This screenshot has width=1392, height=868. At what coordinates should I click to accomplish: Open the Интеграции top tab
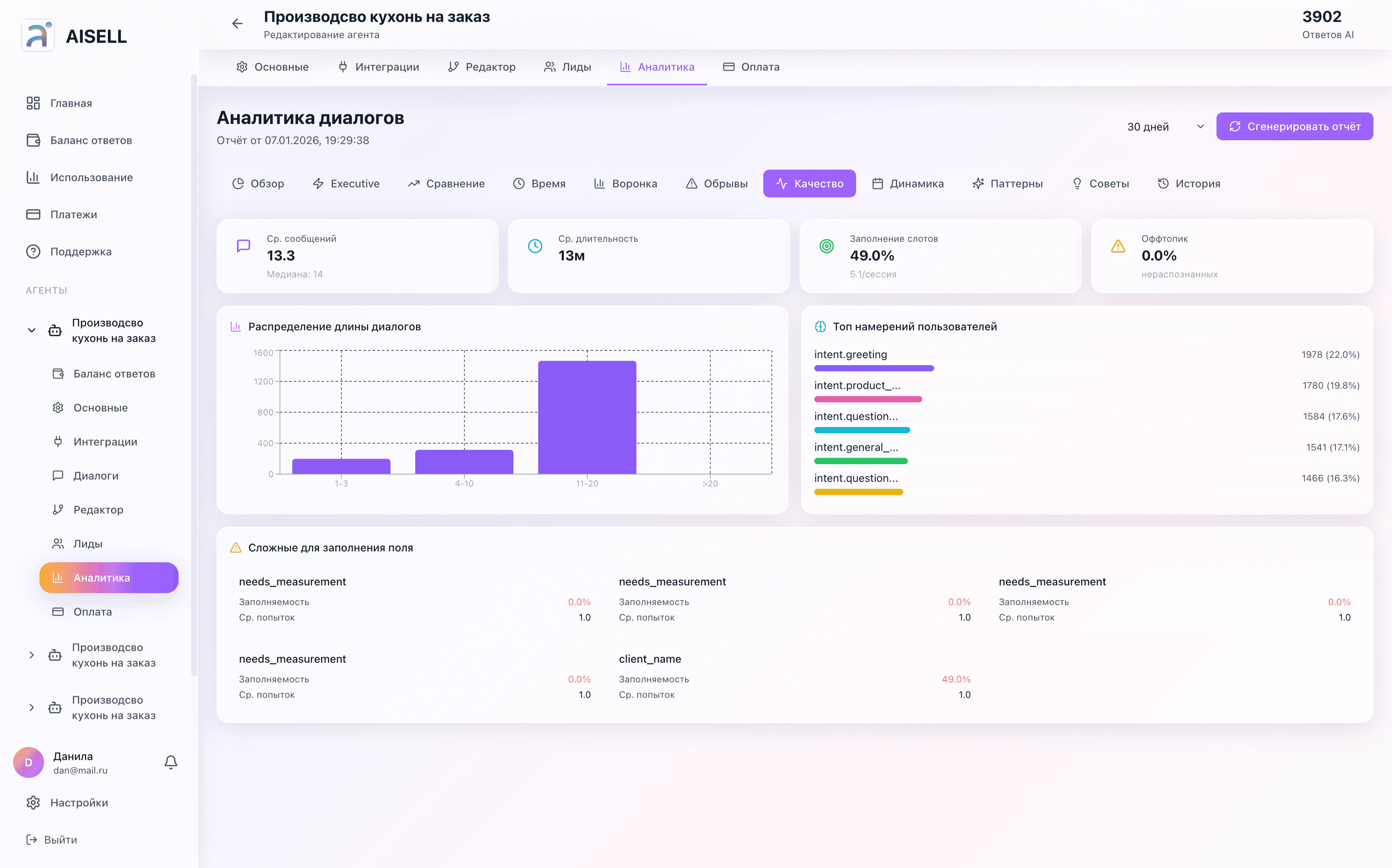(379, 67)
